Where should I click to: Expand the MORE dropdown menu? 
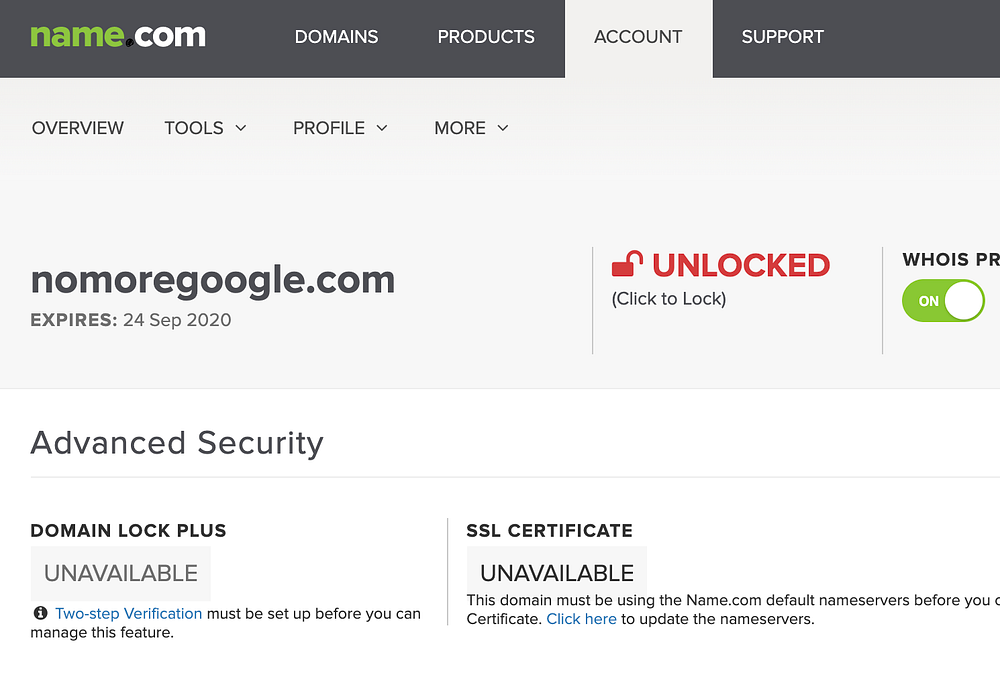[x=471, y=128]
